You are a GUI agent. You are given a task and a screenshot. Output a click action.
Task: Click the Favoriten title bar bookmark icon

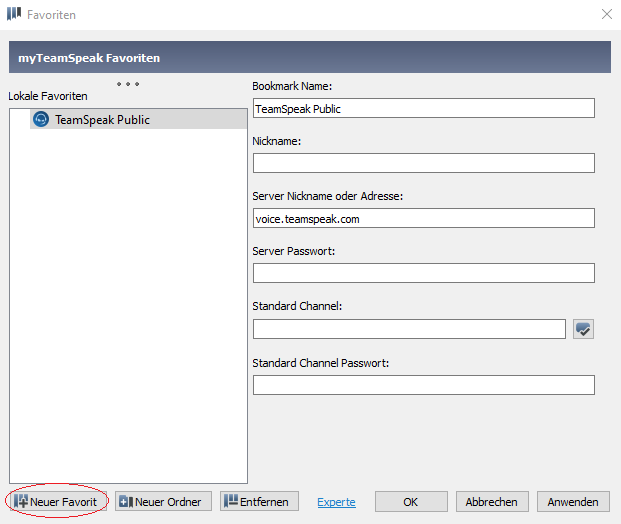(x=14, y=14)
